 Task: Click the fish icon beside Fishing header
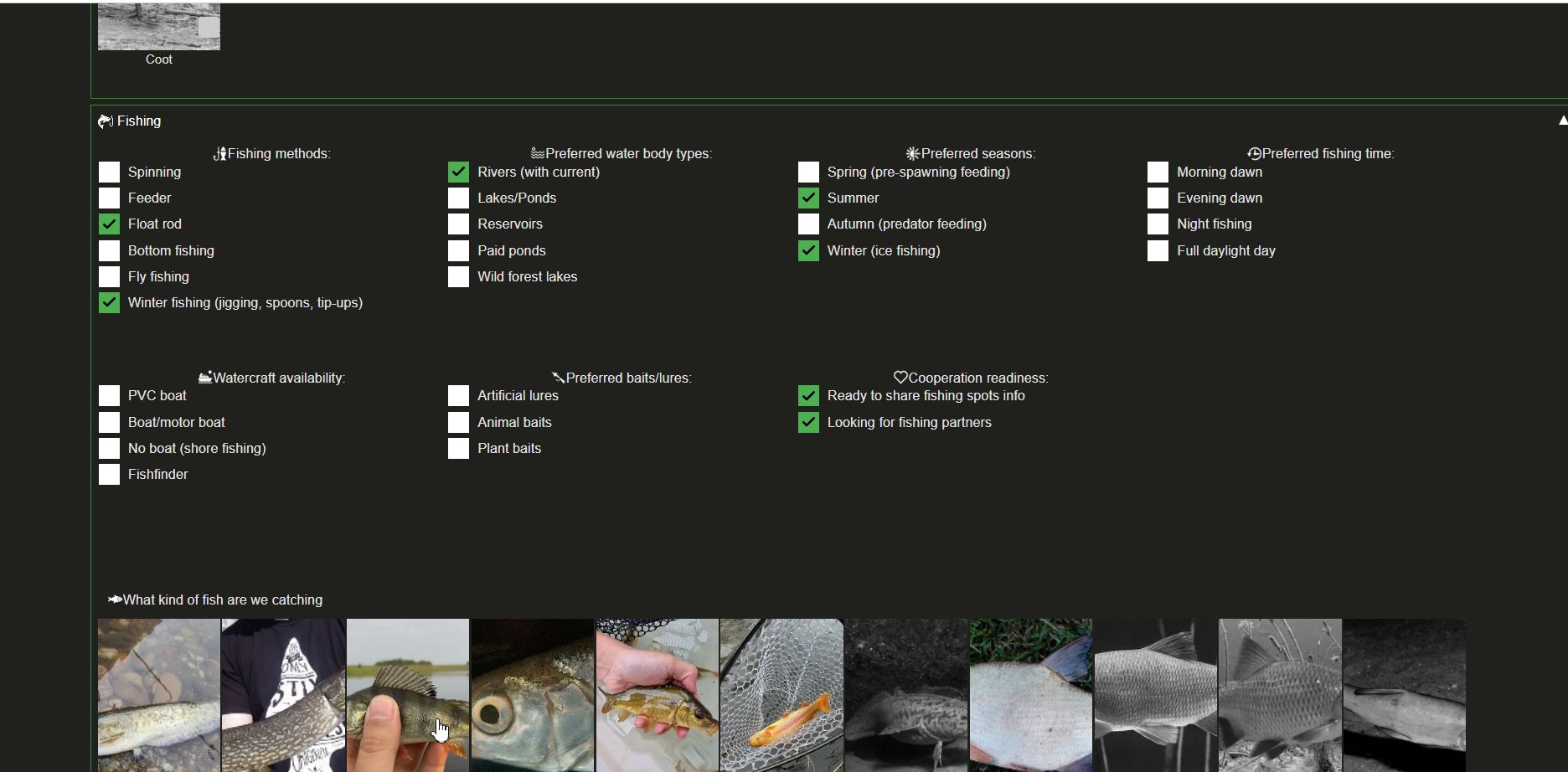click(106, 121)
